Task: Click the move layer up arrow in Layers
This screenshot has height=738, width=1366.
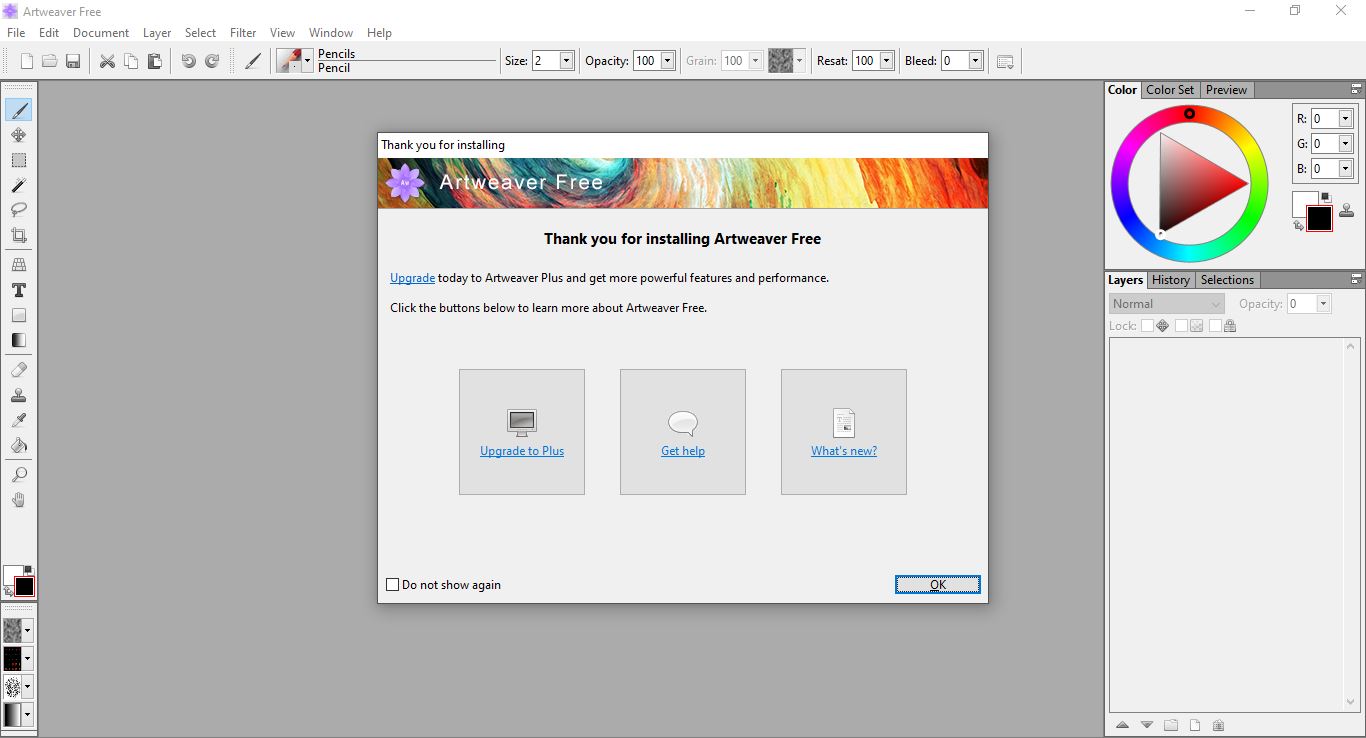Action: 1122,725
